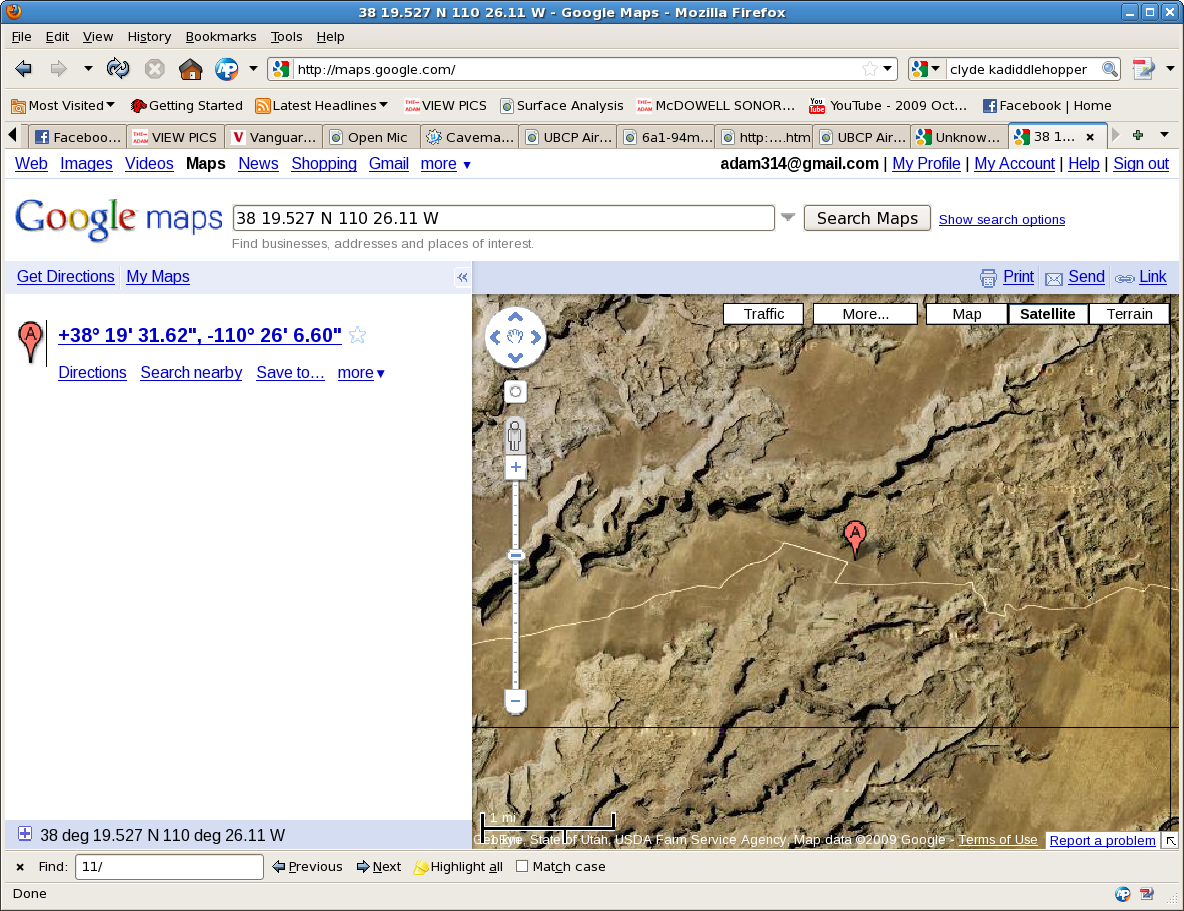
Task: Toggle the Traffic layer on the map
Action: [x=763, y=314]
